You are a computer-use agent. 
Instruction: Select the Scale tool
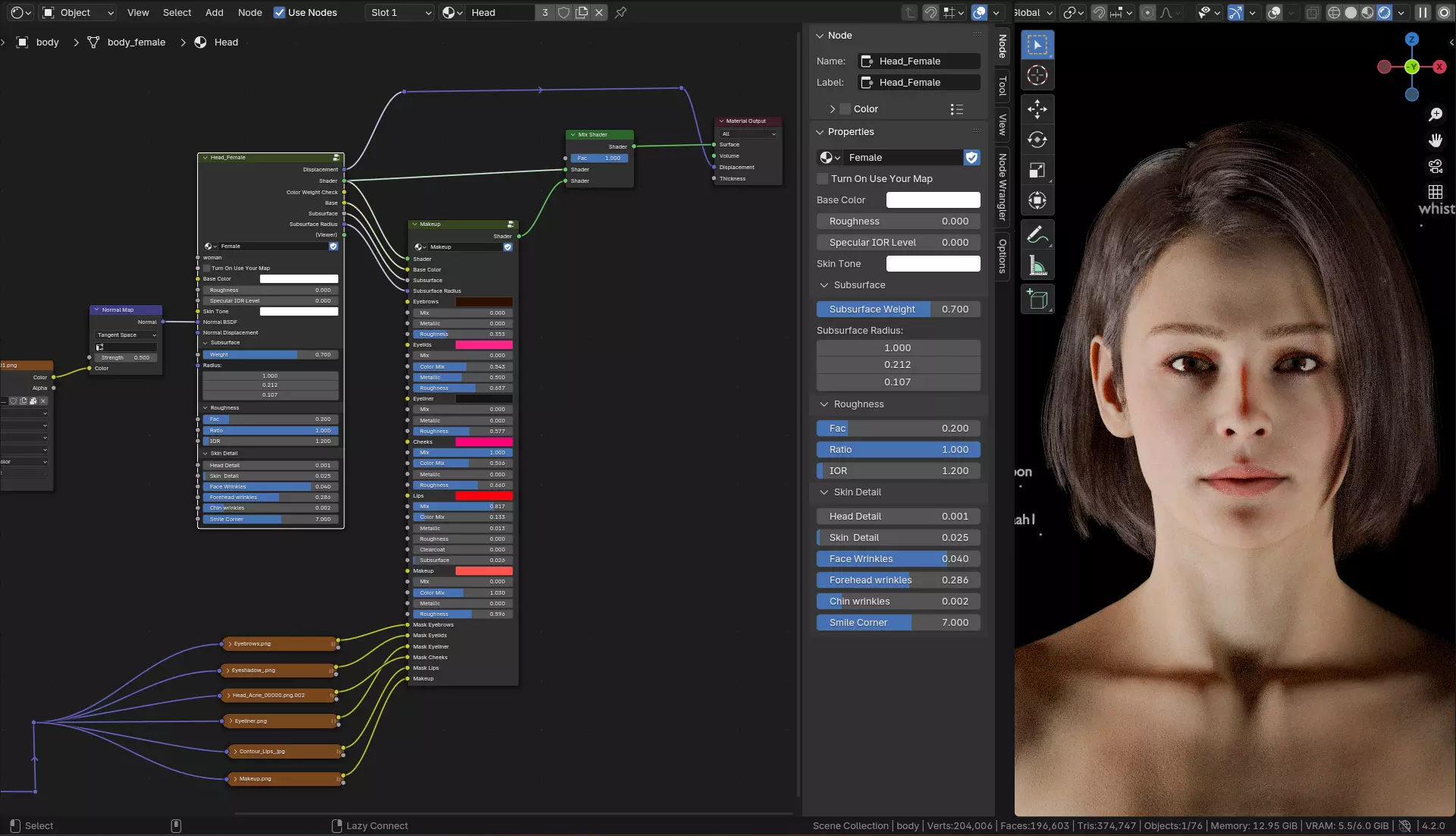tap(1037, 170)
